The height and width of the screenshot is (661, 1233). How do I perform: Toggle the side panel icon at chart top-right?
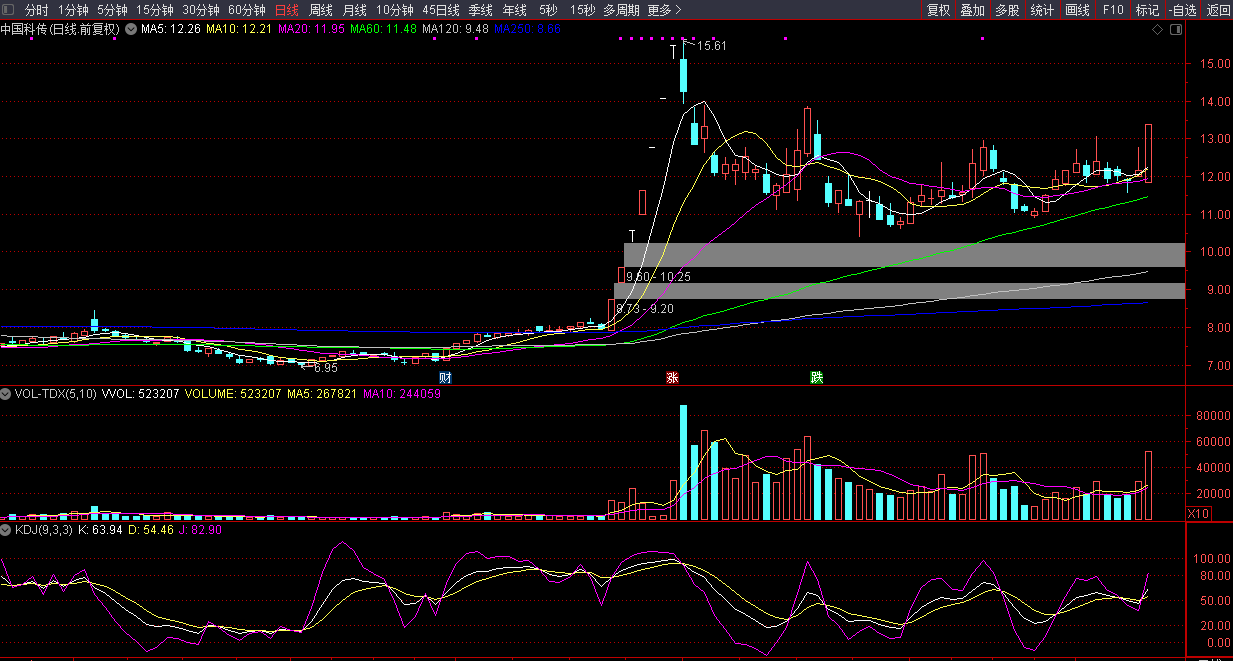coord(1176,30)
